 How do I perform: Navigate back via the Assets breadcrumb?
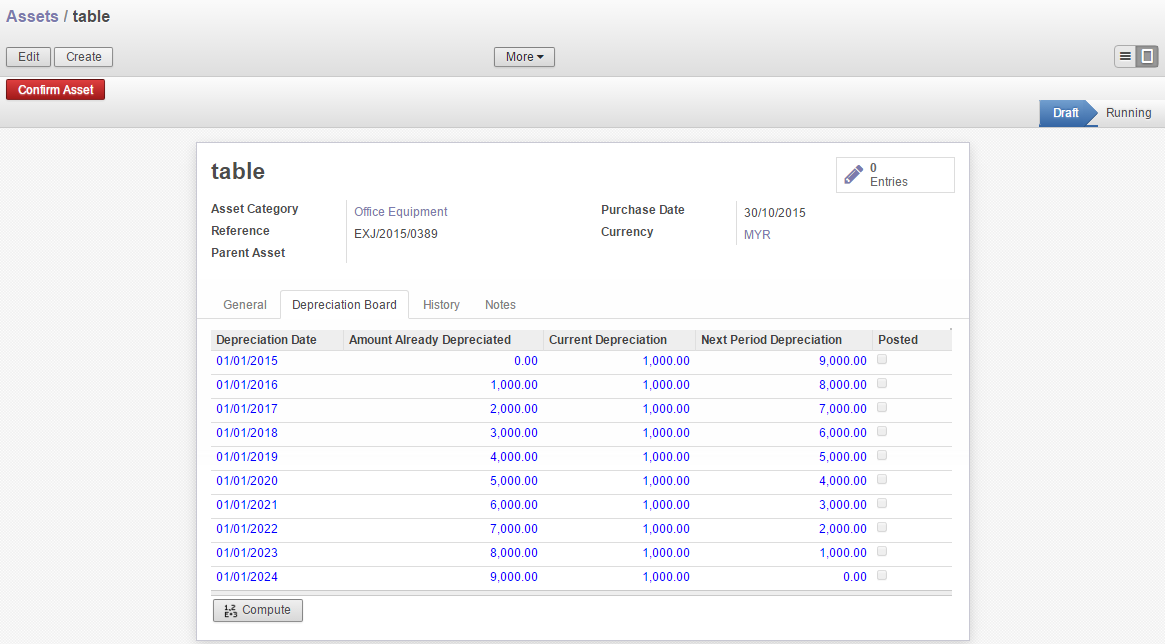click(x=30, y=16)
